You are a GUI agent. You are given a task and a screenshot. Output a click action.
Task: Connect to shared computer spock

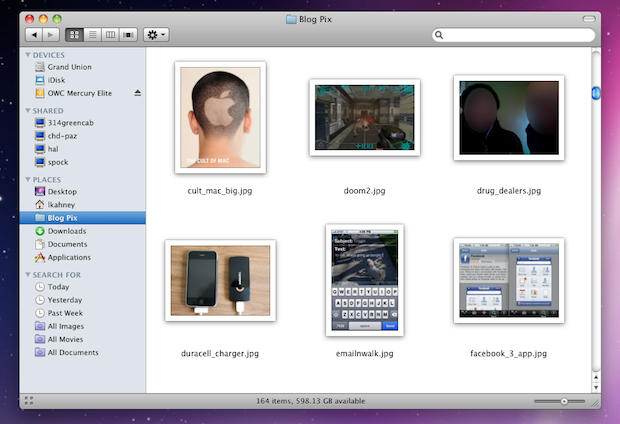58,161
